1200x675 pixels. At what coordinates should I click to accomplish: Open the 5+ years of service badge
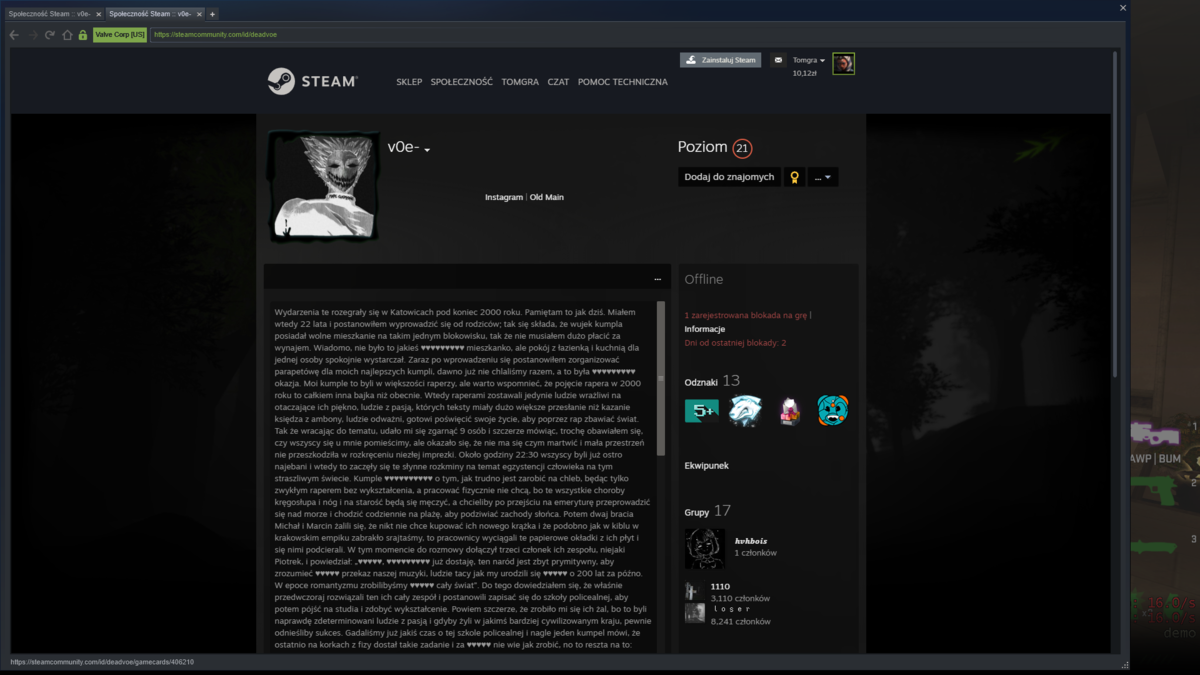pos(701,410)
